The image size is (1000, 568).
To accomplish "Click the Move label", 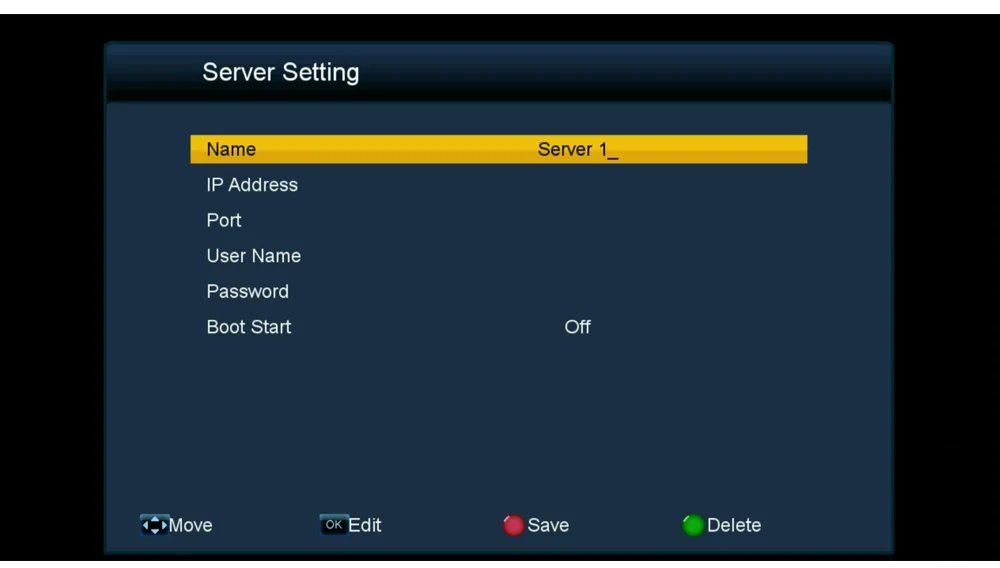I will click(191, 525).
